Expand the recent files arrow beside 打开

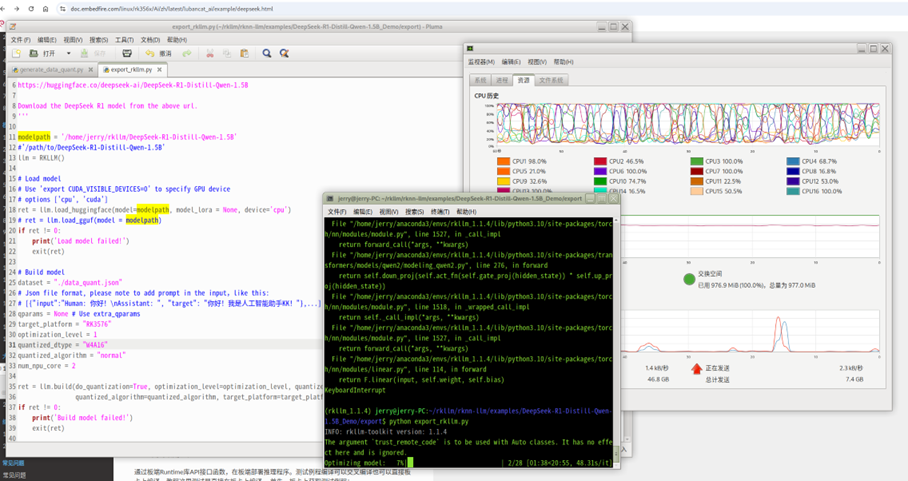coord(68,53)
